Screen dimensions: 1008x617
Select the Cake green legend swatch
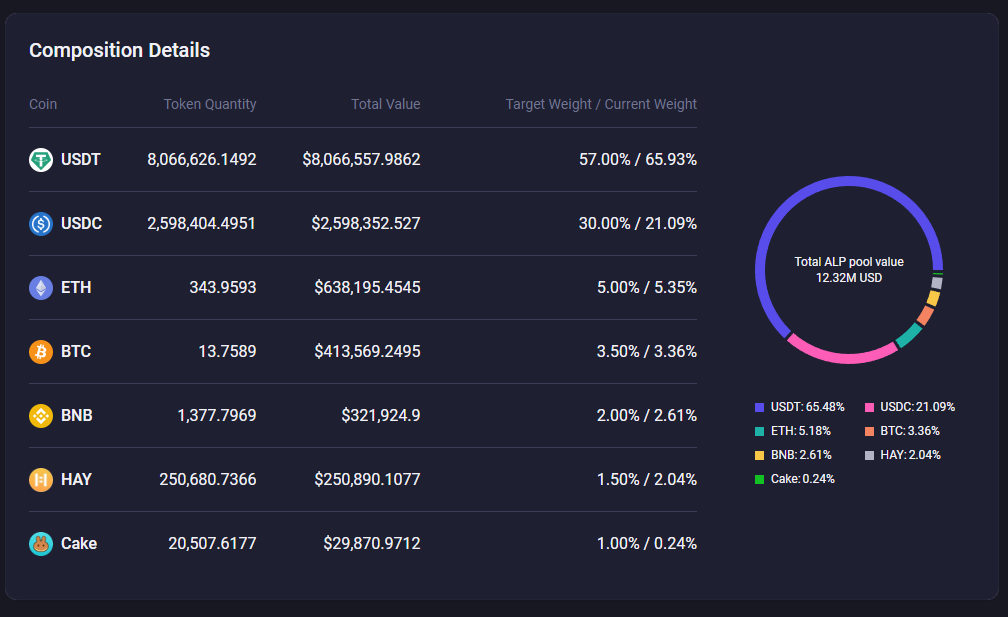760,479
